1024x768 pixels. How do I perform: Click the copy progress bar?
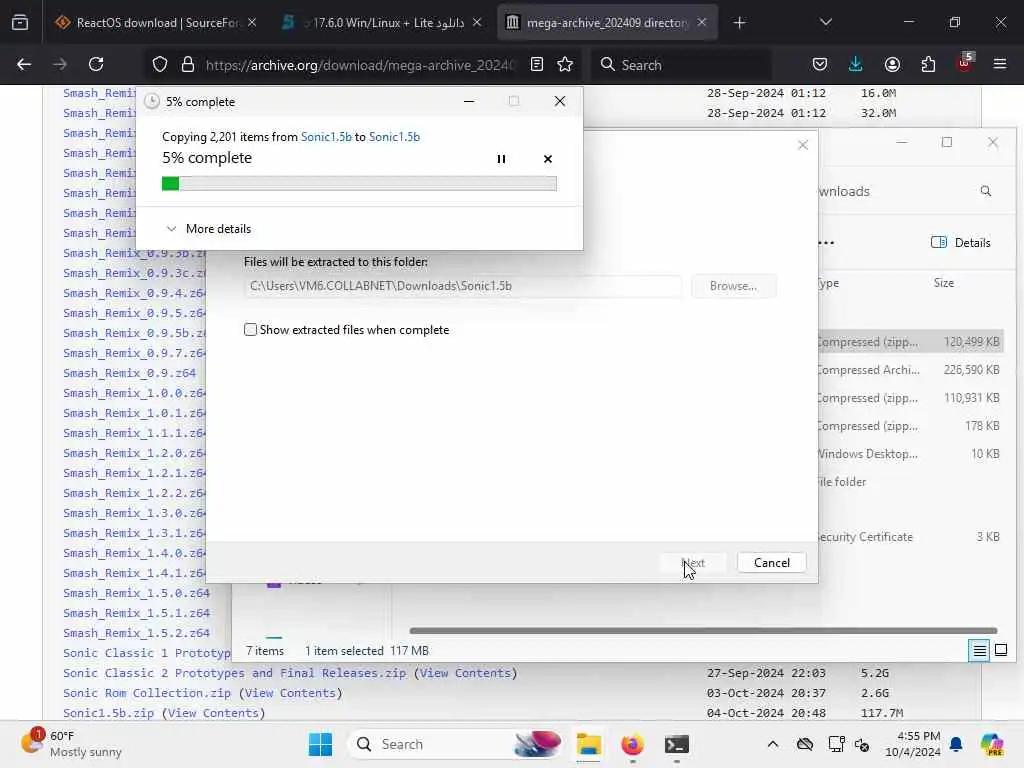pos(359,184)
